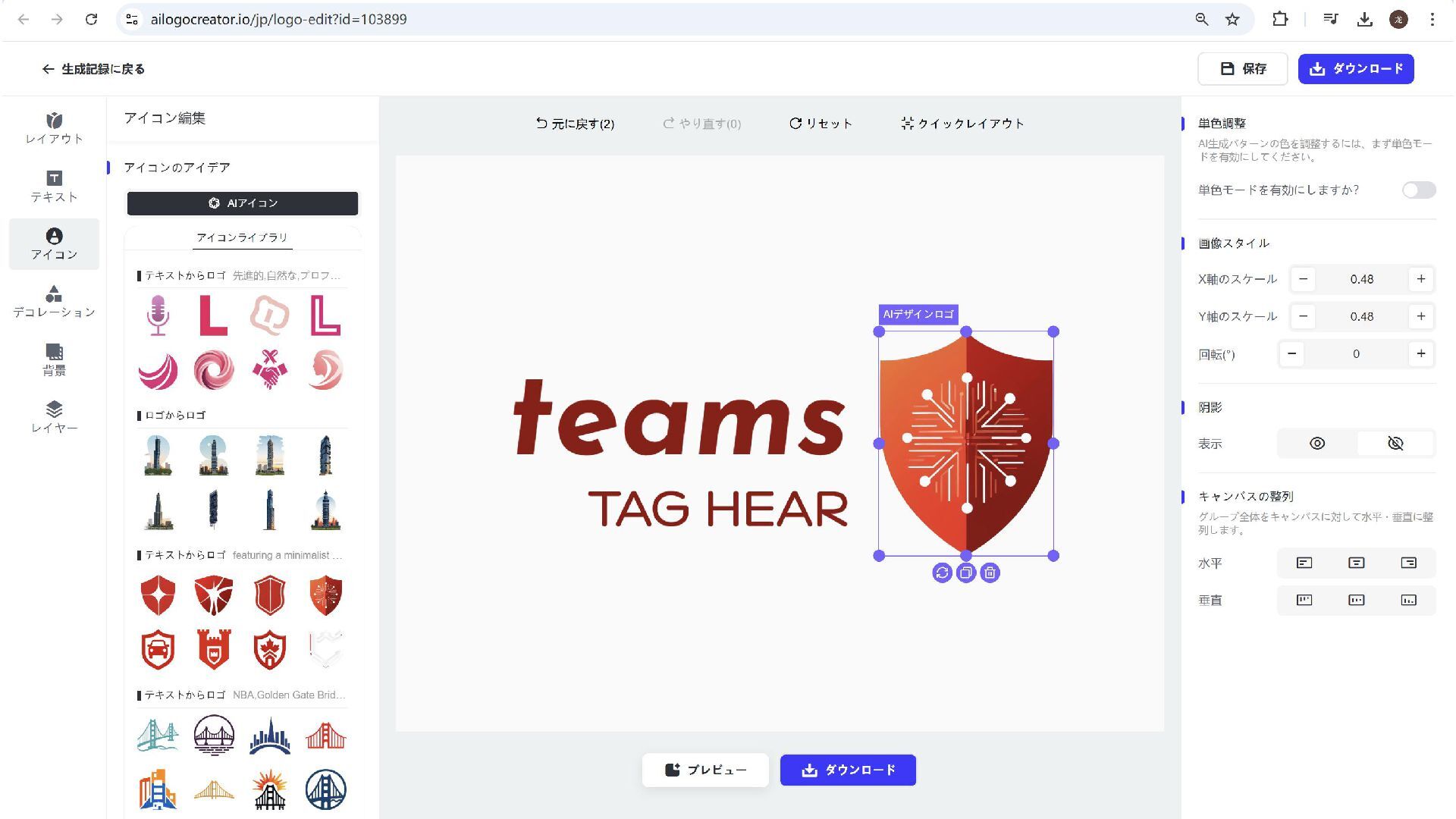Decrease X軸のスケール value
1456x819 pixels.
pyautogui.click(x=1304, y=279)
